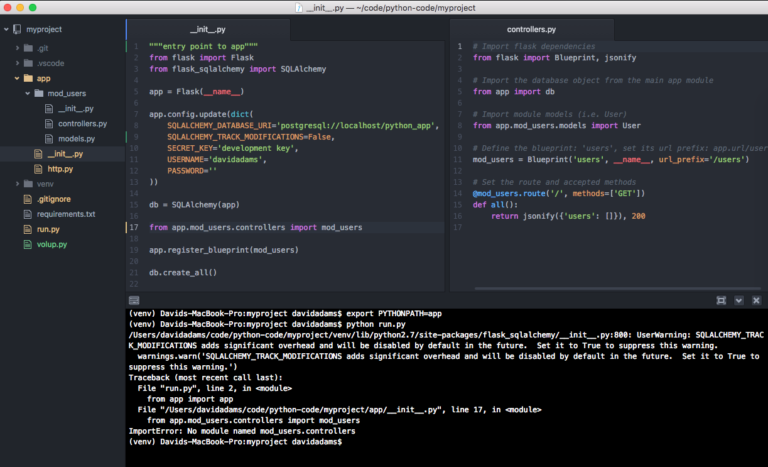Select the volup.py file
This screenshot has height=467, width=768.
point(52,244)
